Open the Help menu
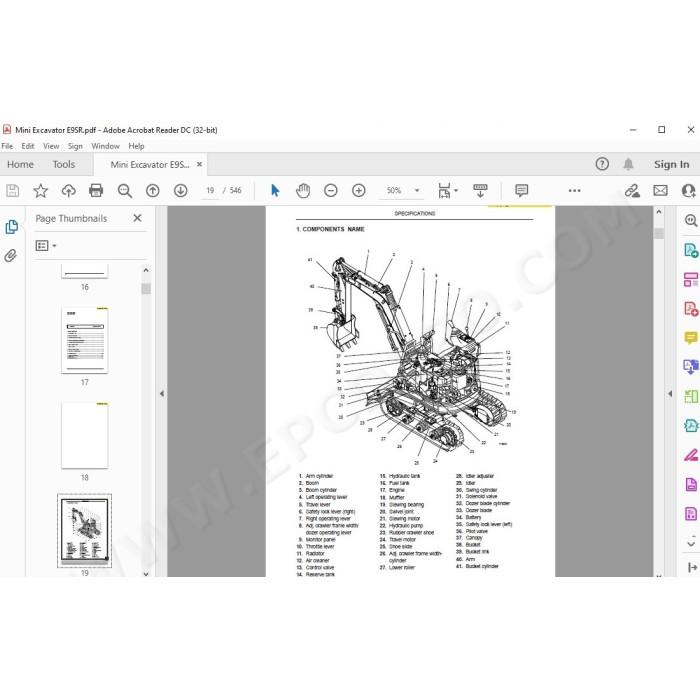 click(x=136, y=146)
